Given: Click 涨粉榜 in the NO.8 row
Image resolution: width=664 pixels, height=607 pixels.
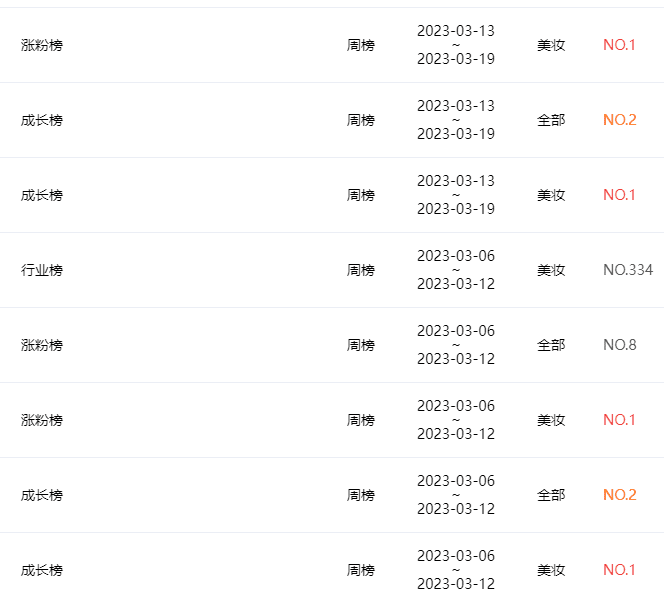Looking at the screenshot, I should pyautogui.click(x=42, y=345).
